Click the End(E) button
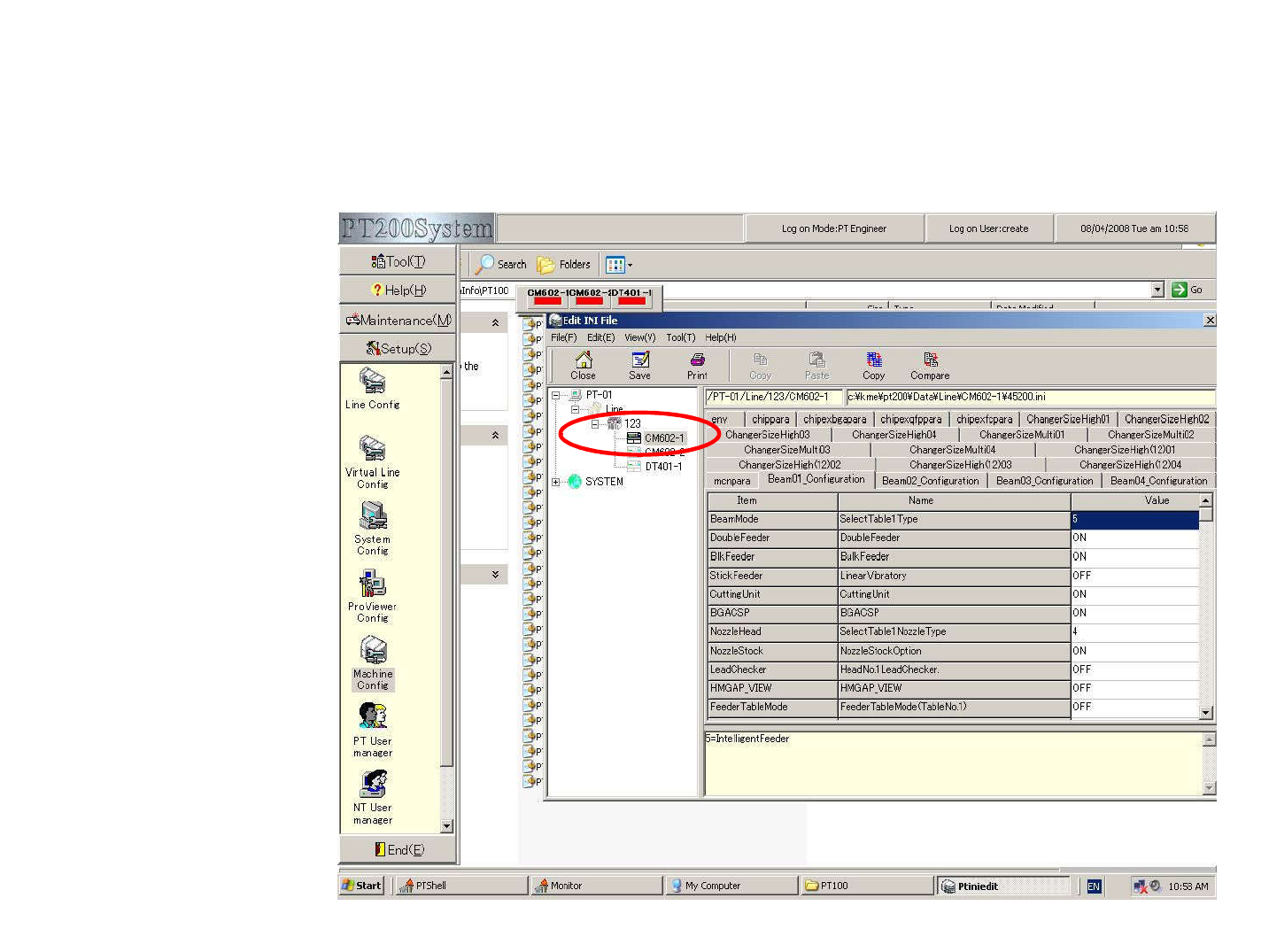 click(398, 849)
